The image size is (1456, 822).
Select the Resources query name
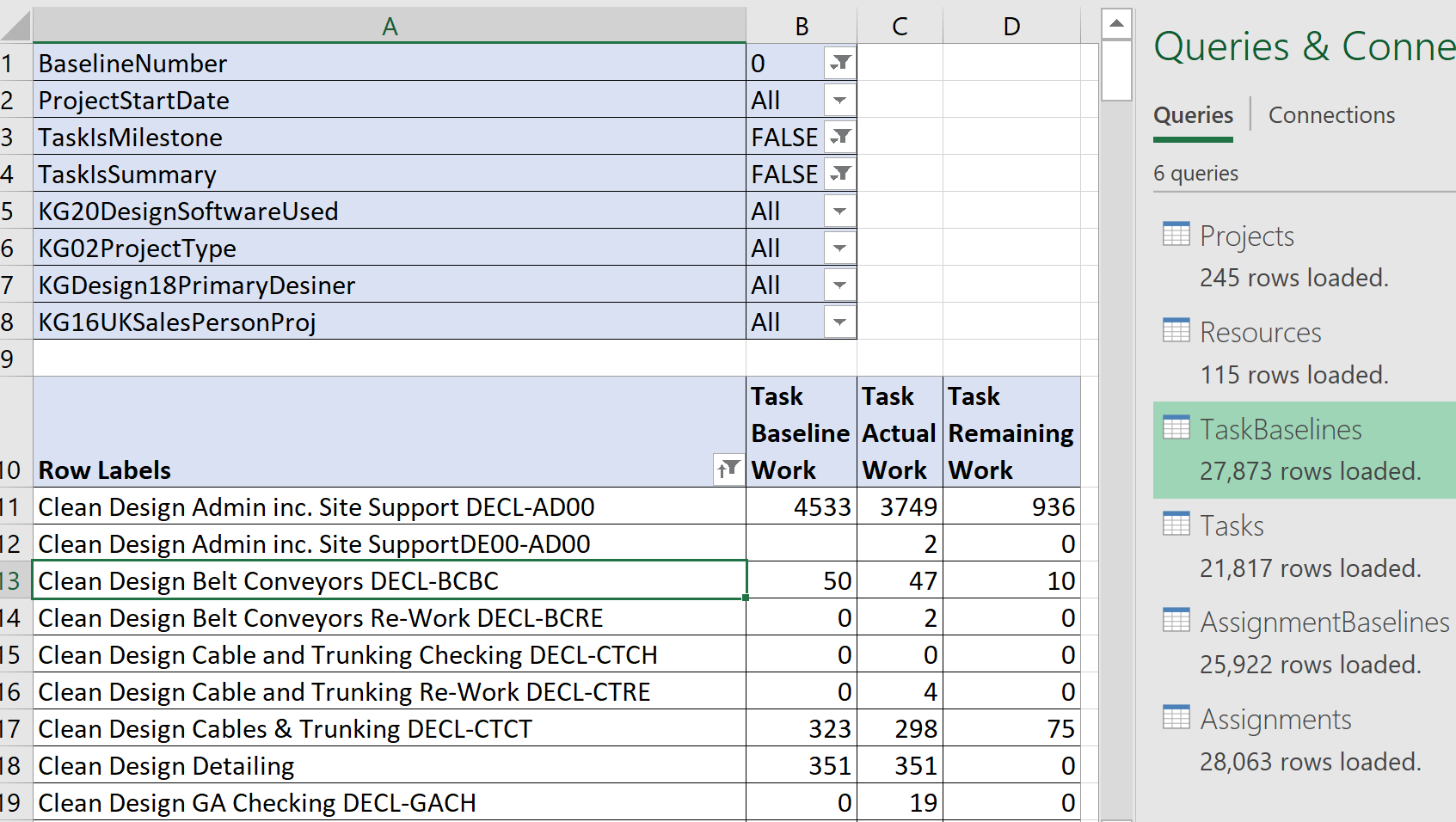click(x=1261, y=332)
